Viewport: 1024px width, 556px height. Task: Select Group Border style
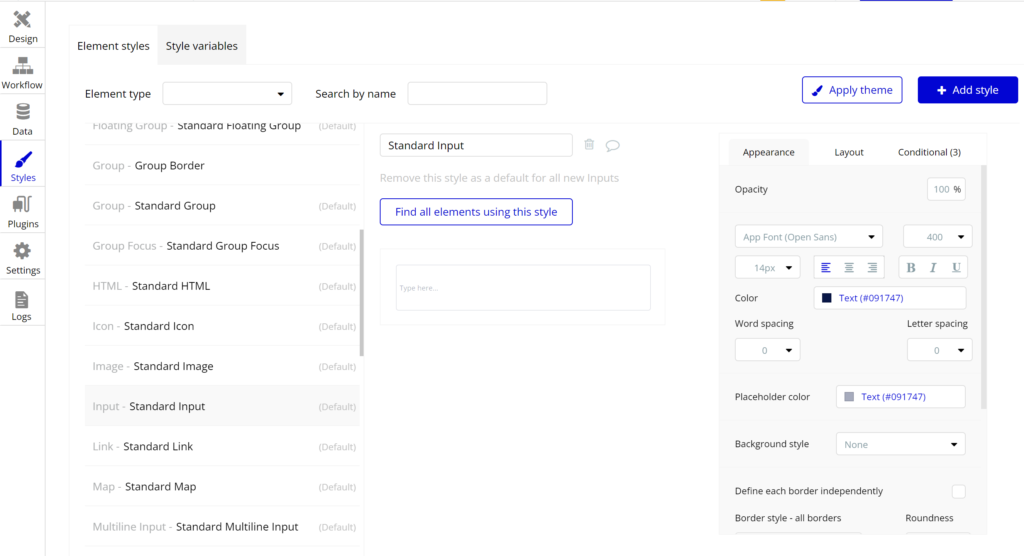click(222, 165)
